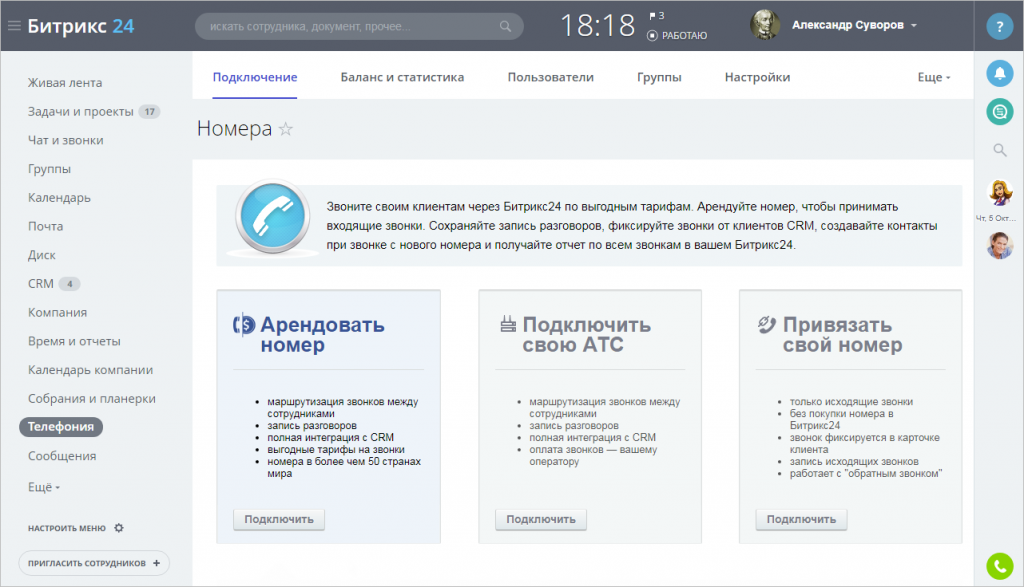Open the green chat messages icon

pos(999,112)
